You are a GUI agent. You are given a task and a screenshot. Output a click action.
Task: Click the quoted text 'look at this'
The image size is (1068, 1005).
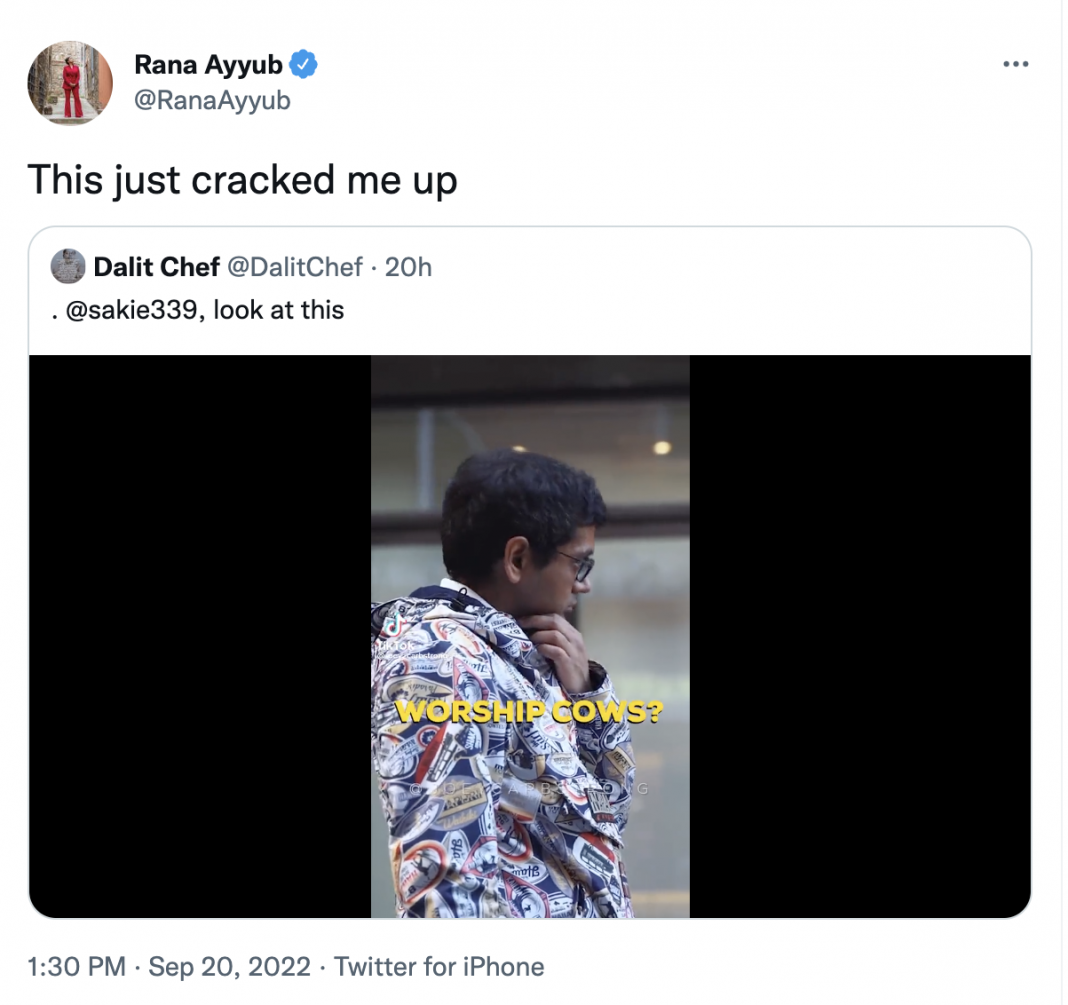[x=279, y=310]
